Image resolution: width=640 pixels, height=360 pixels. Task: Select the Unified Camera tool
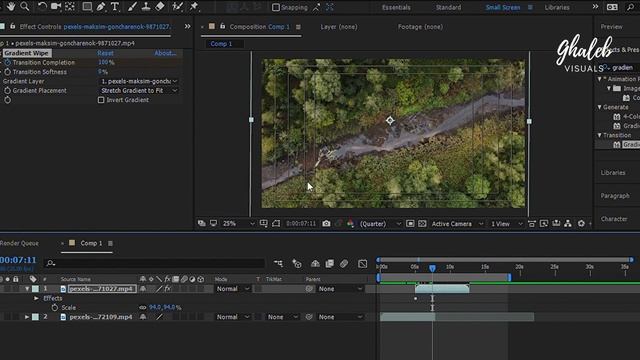click(x=56, y=6)
